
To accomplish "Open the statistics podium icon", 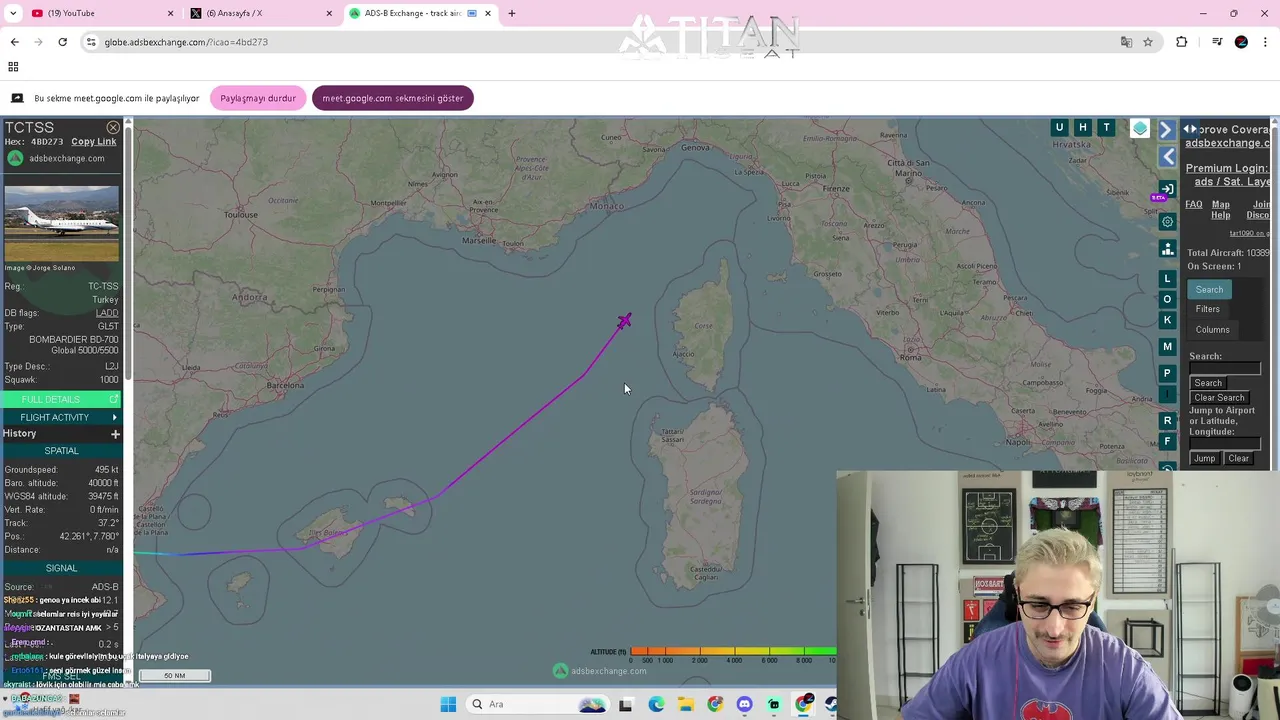I will click(1167, 249).
